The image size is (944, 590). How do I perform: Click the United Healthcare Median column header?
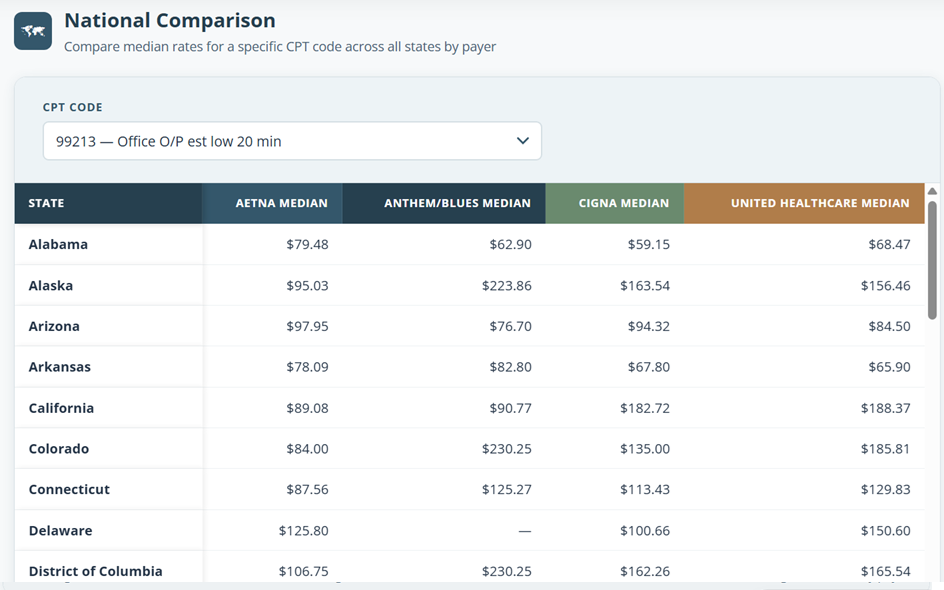804,203
